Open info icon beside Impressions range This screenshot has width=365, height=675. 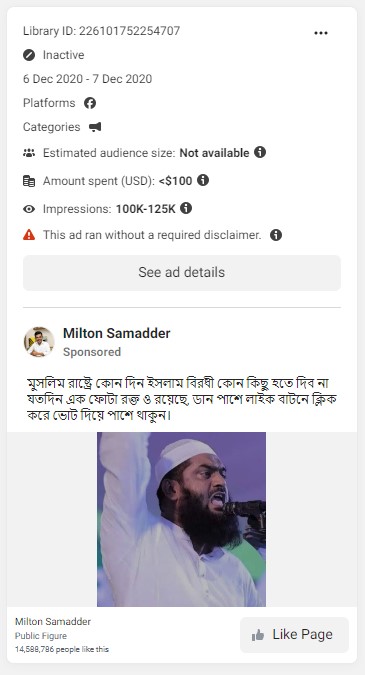pyautogui.click(x=186, y=208)
